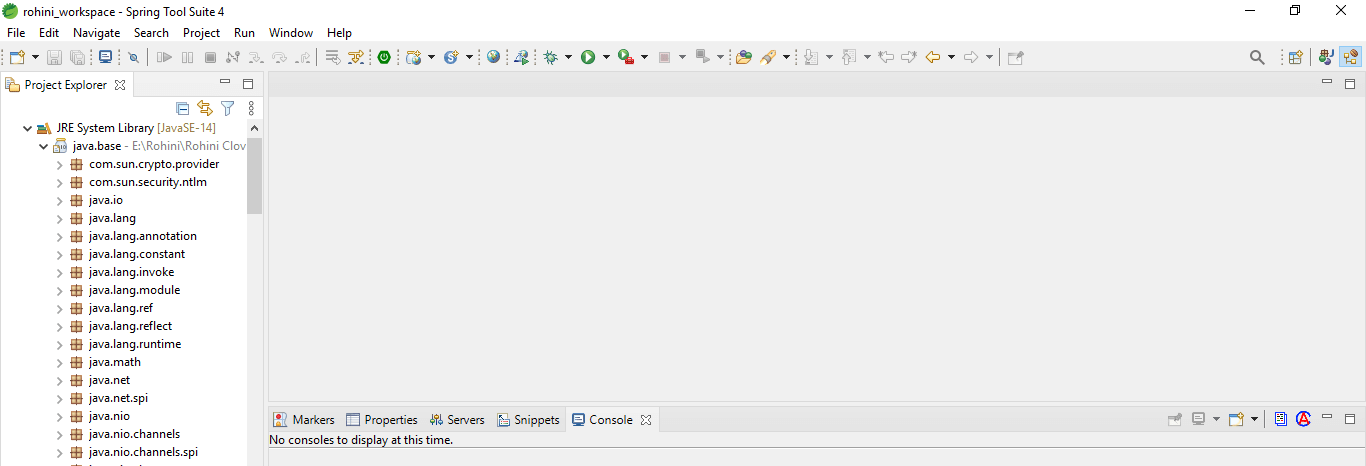This screenshot has height=466, width=1366.
Task: Click the Step Over icon
Action: click(x=279, y=57)
